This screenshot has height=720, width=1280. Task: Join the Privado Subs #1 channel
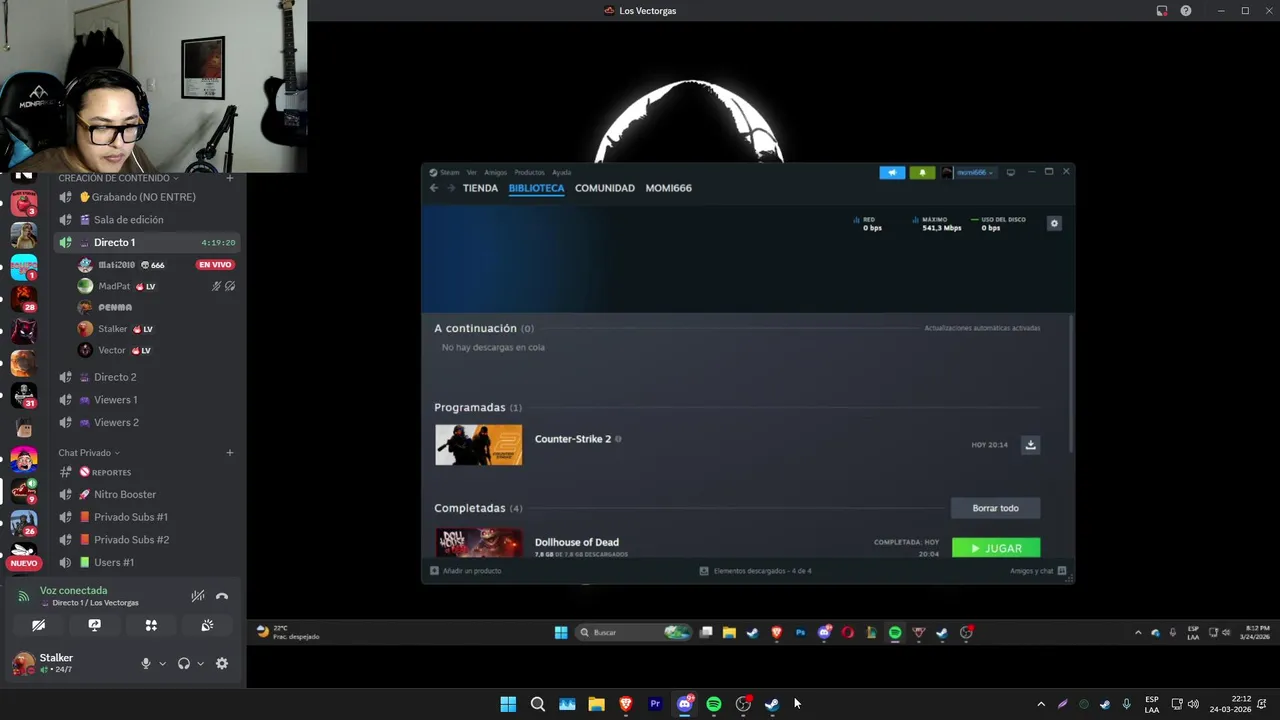coord(149,517)
